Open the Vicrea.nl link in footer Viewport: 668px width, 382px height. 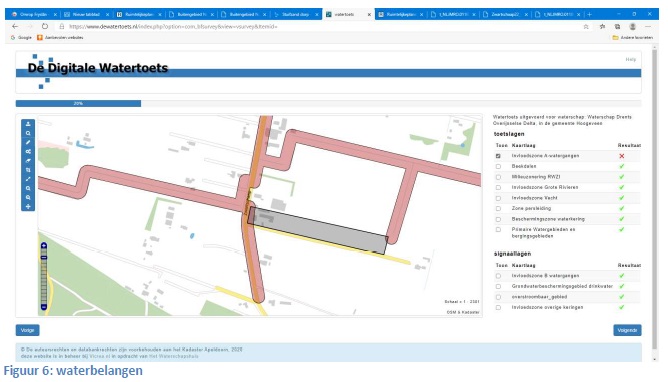pos(100,356)
